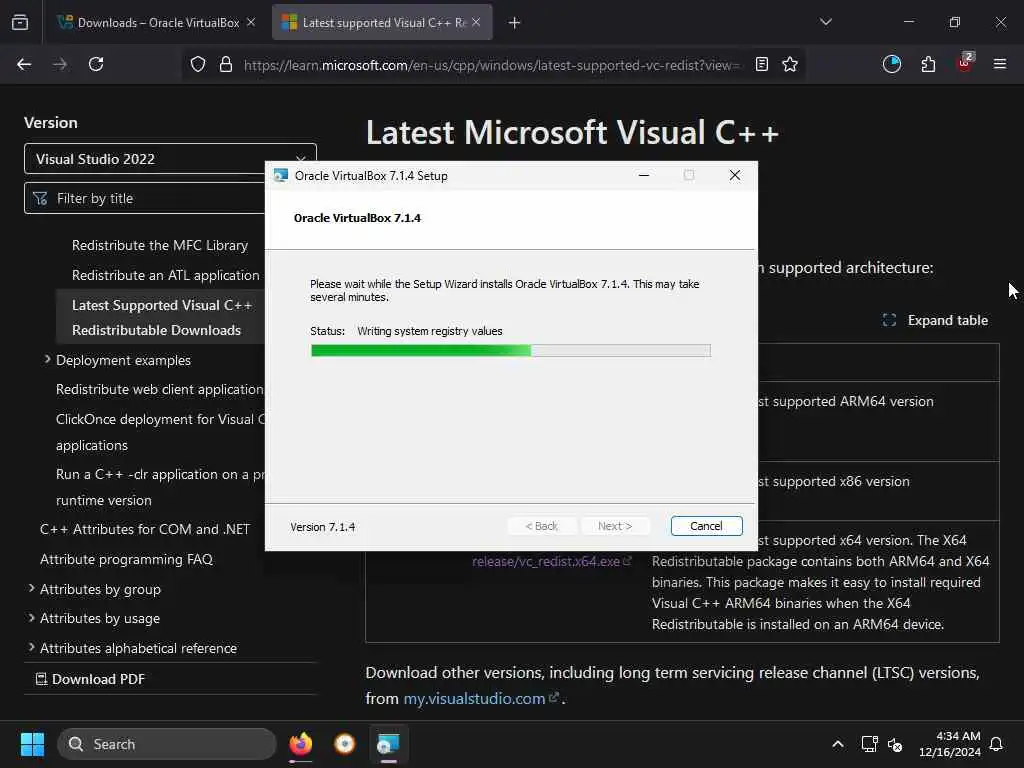Click the disabled Next button in setup

click(x=615, y=526)
